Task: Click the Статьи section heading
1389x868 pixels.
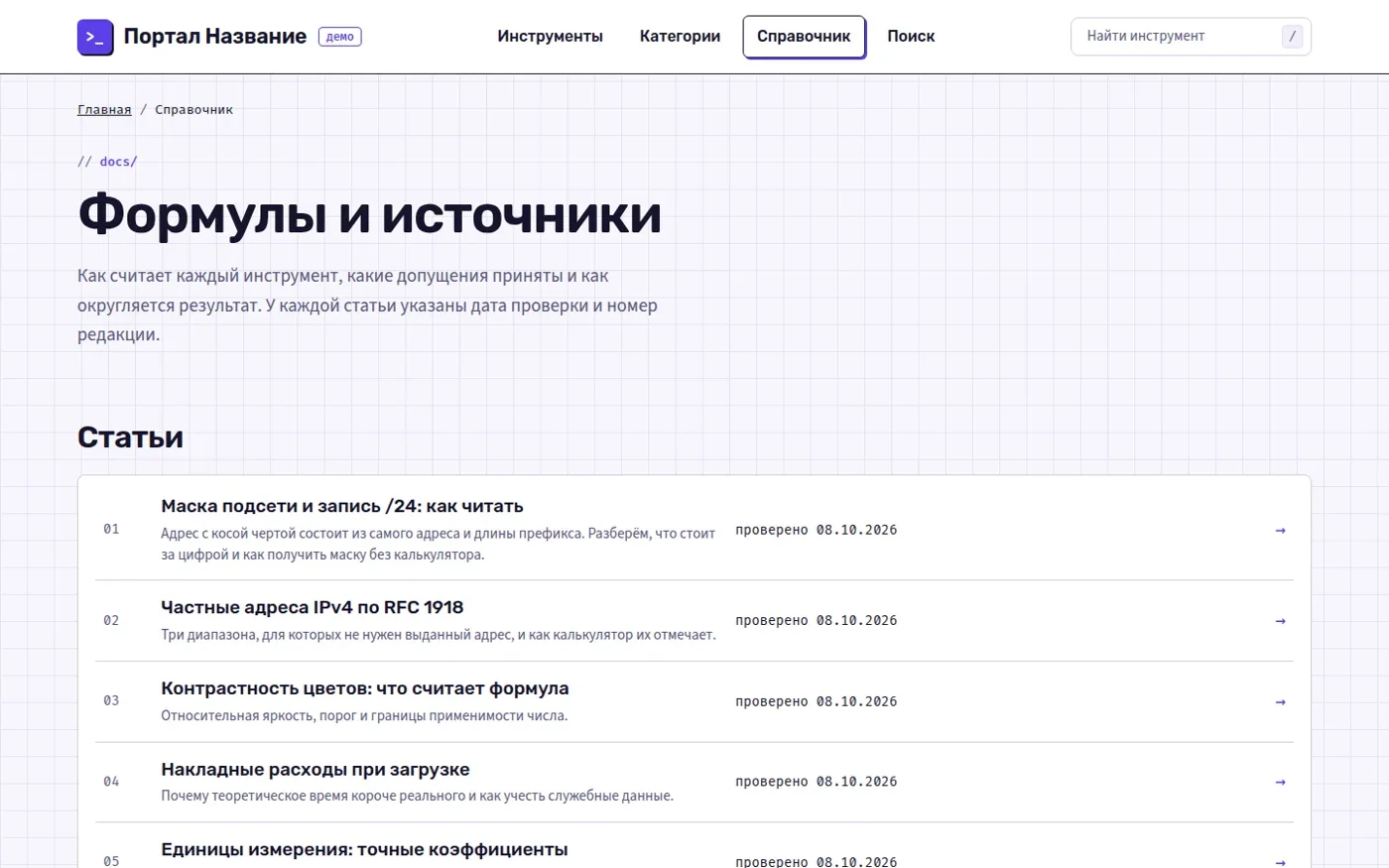Action: point(130,437)
